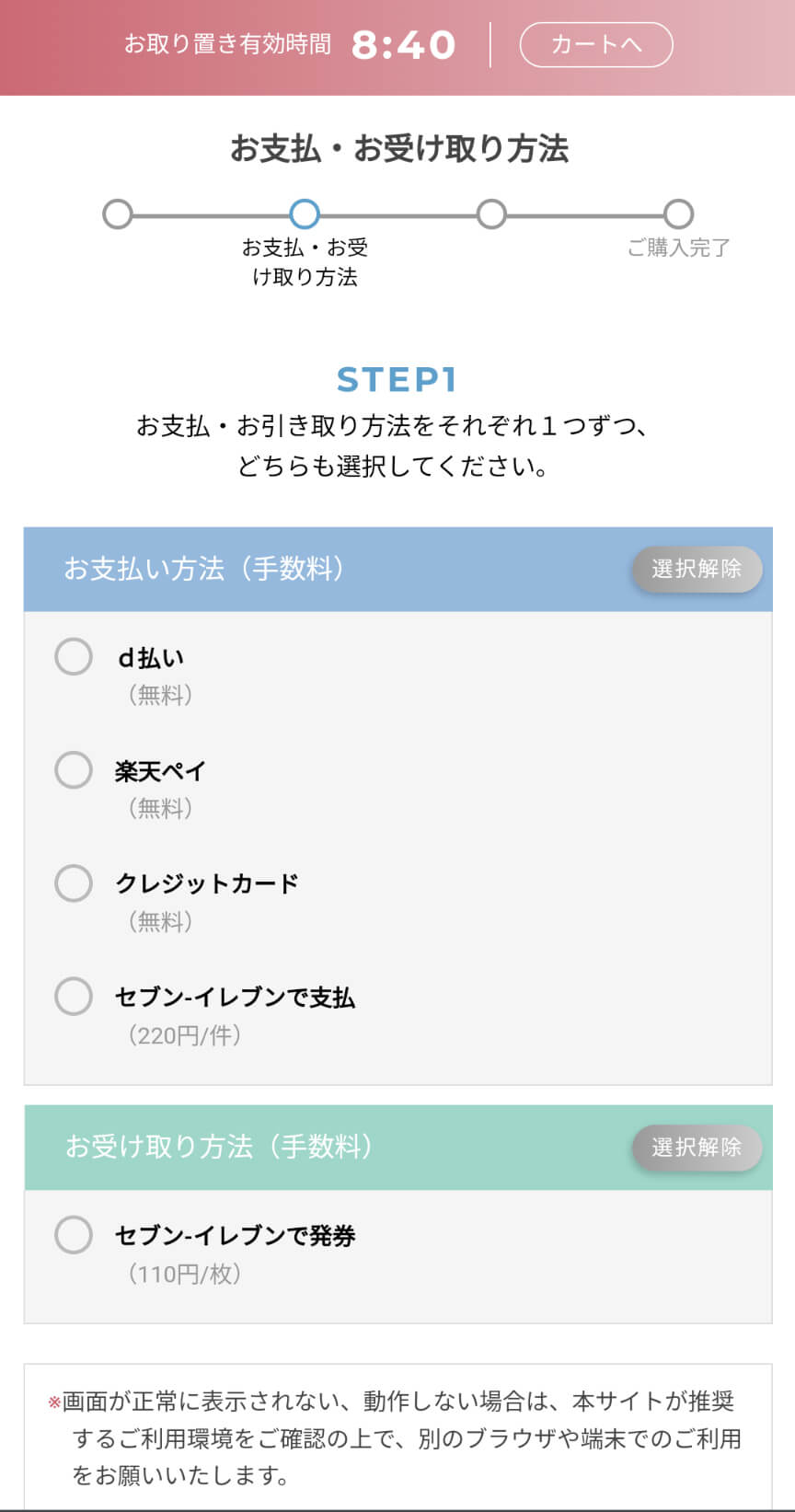The width and height of the screenshot is (795, 1512).
Task: Click the highlighted blue step circle
Action: (x=305, y=214)
